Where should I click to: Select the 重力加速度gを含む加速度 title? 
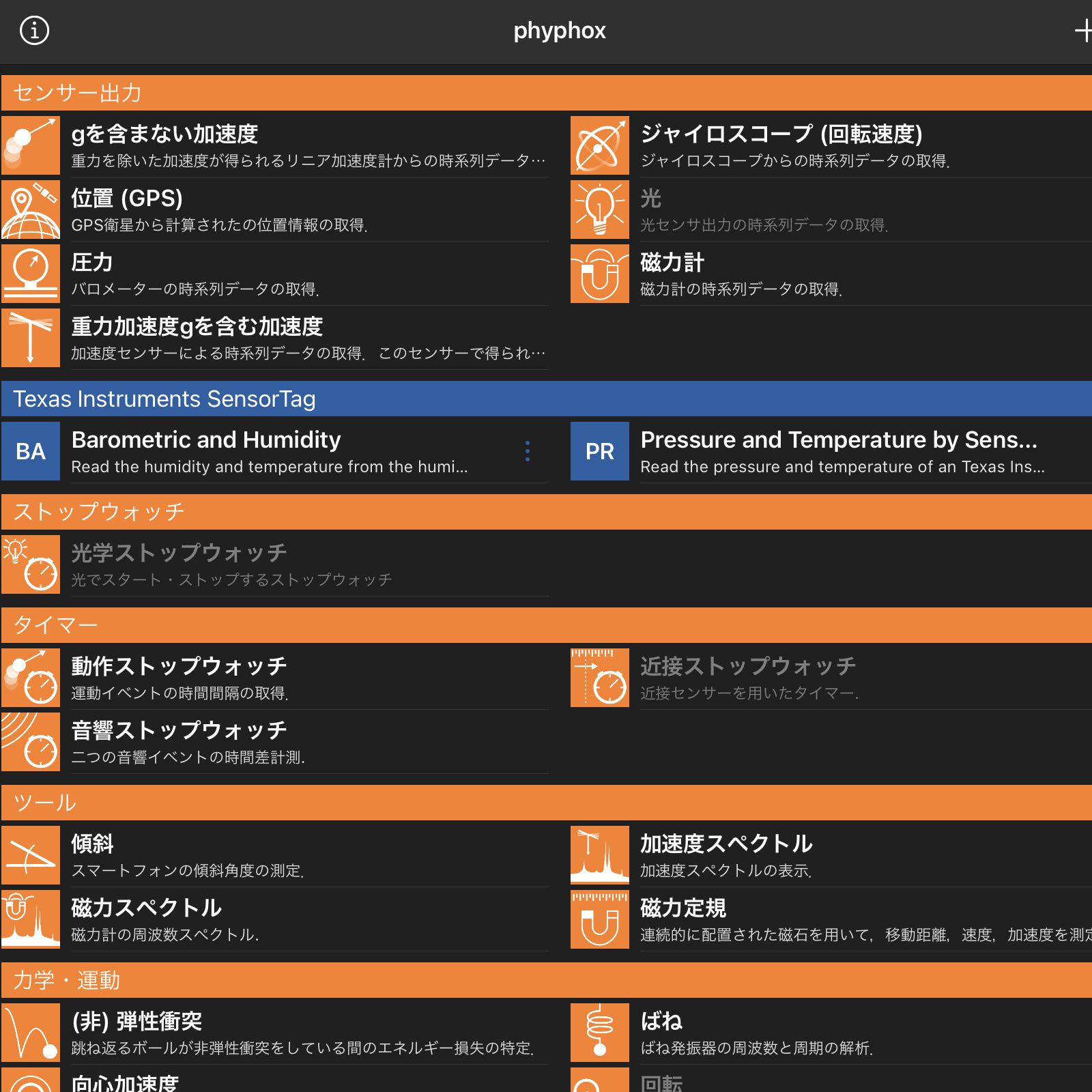pos(197,326)
